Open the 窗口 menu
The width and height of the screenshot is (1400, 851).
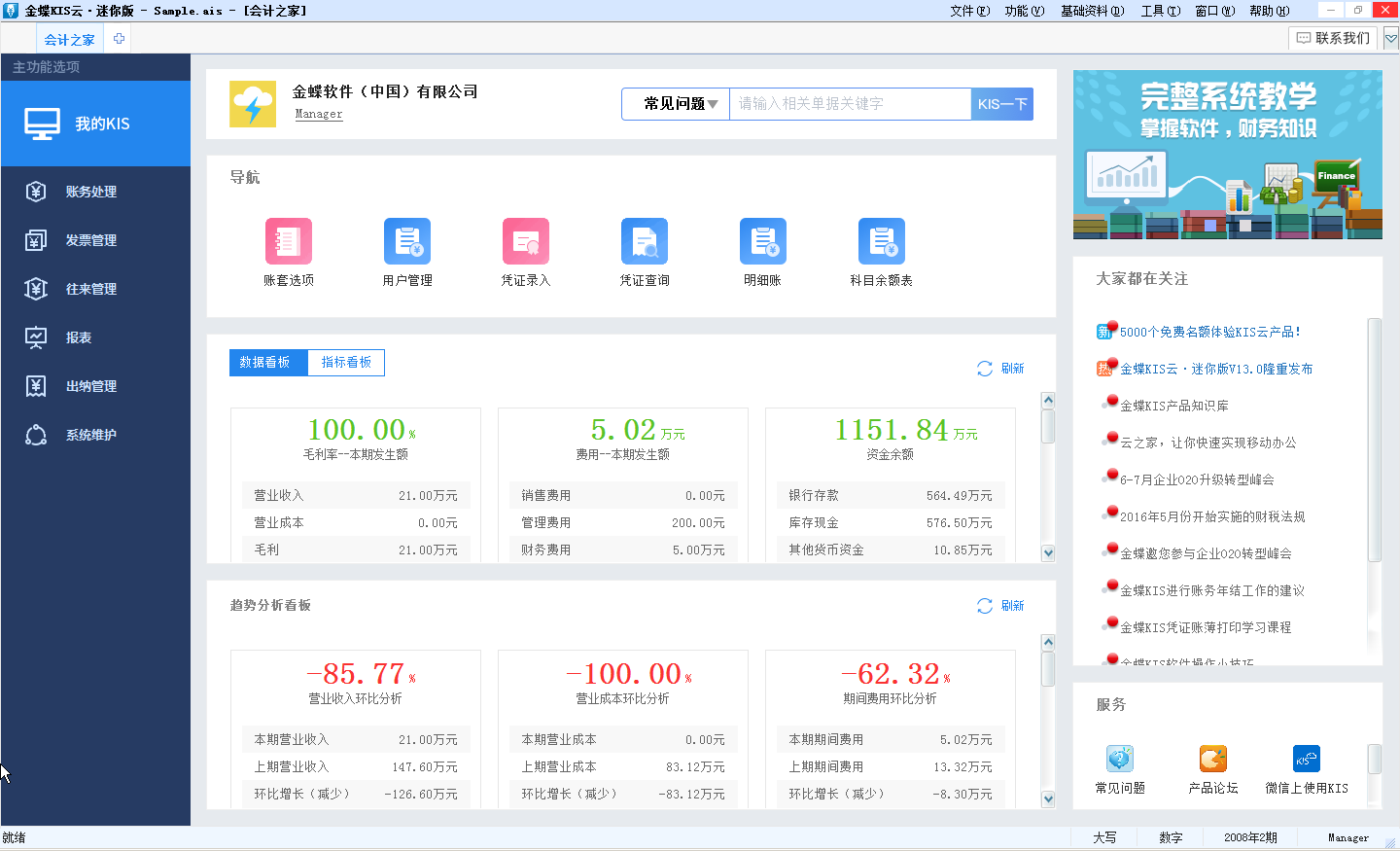tap(1214, 11)
